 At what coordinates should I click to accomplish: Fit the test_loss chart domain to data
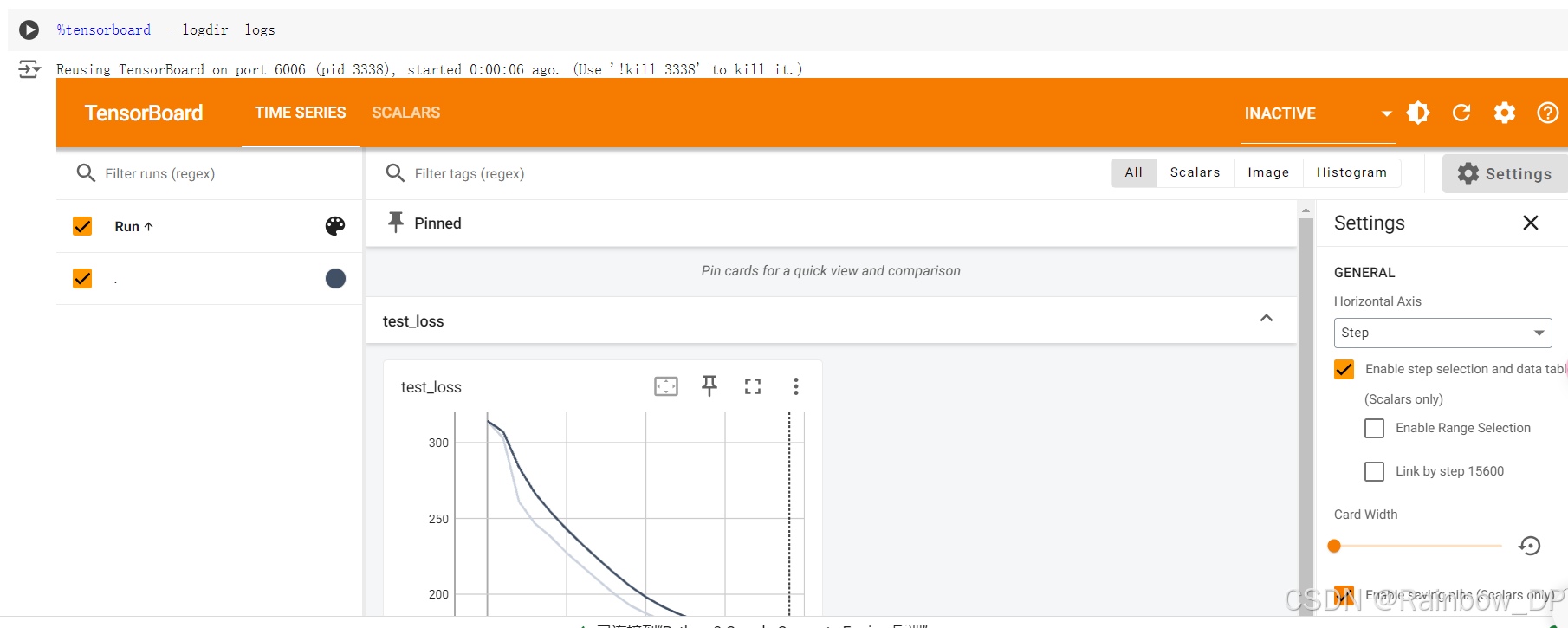666,386
